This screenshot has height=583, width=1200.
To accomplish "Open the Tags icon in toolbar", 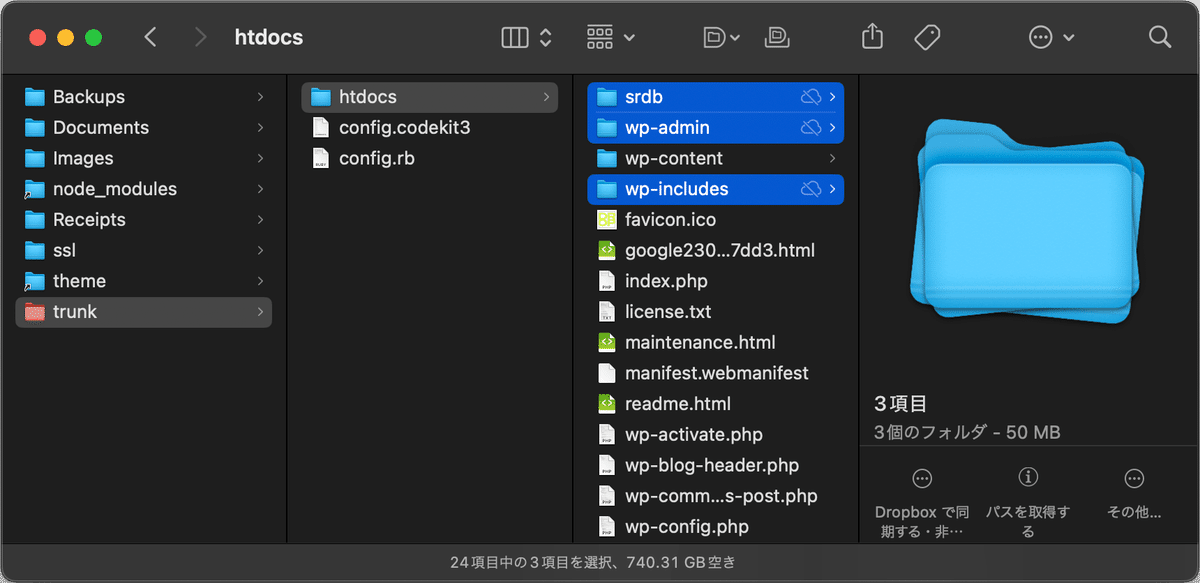I will (927, 37).
